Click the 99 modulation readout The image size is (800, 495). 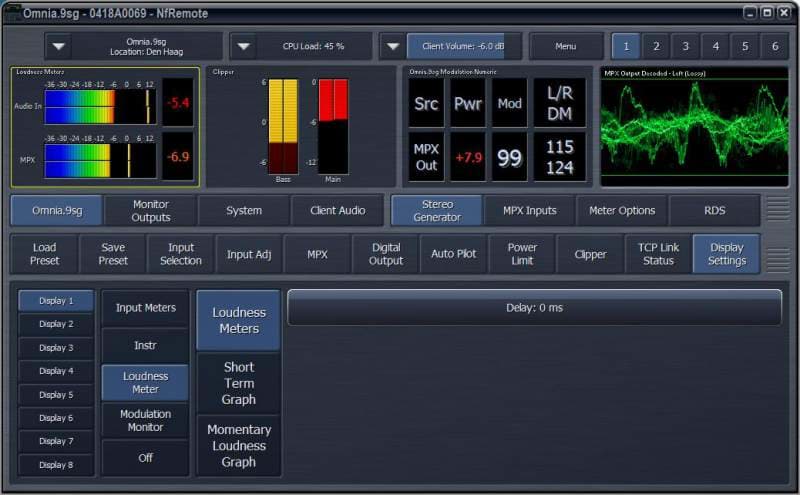[x=509, y=157]
